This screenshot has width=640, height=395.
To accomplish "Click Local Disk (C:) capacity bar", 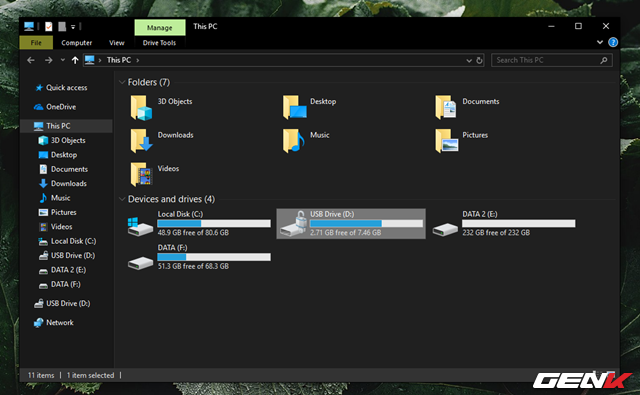I will [x=214, y=224].
